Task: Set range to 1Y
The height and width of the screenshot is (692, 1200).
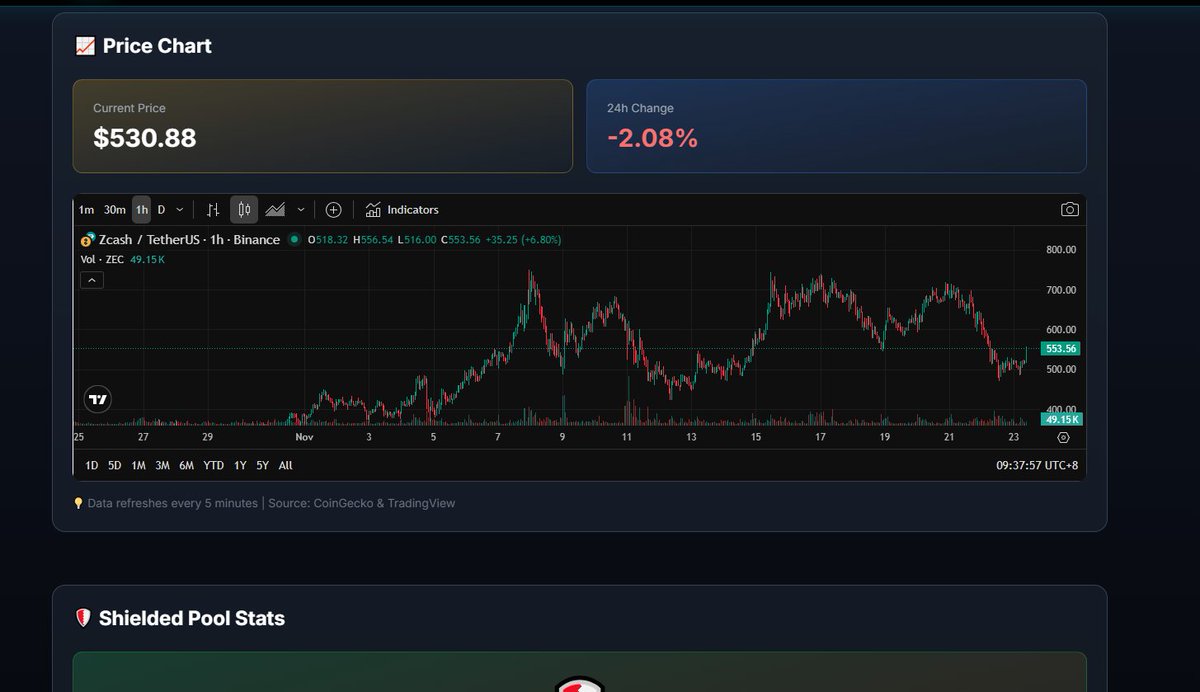Action: 240,465
